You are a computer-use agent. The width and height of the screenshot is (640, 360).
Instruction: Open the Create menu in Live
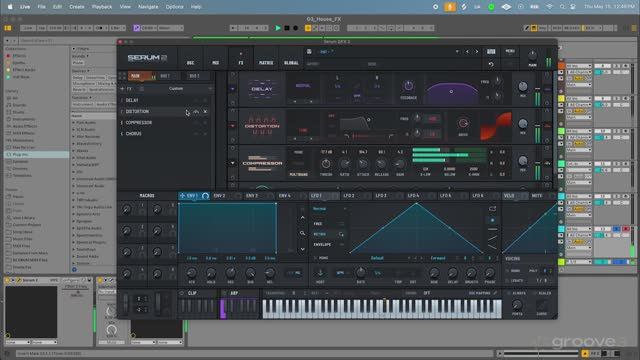pos(76,7)
